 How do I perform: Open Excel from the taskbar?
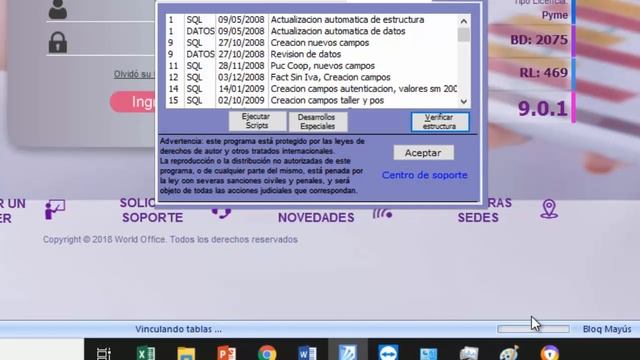coord(145,353)
